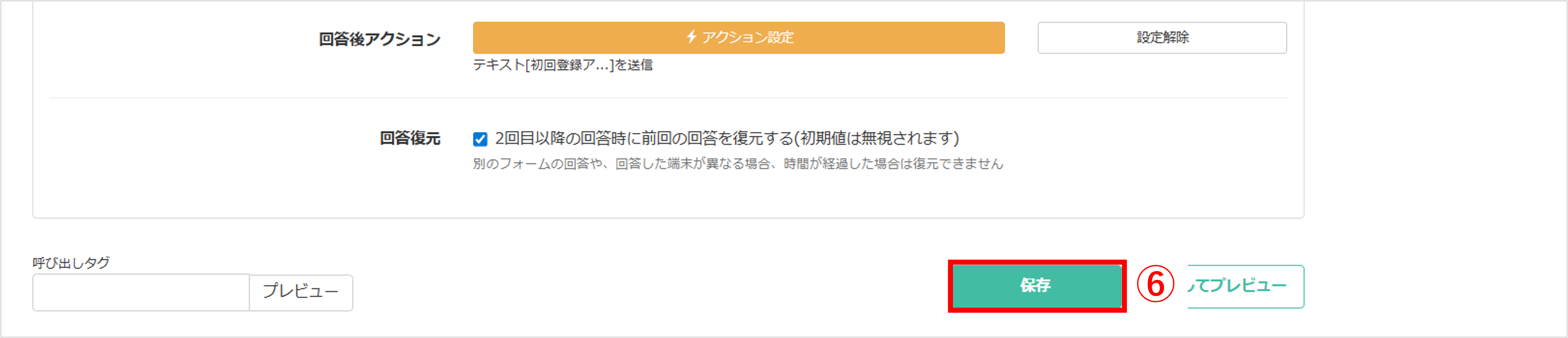Click the (初期値は無視されます) part of checkbox text
Screen dimensions: 1568x338
coord(876,139)
